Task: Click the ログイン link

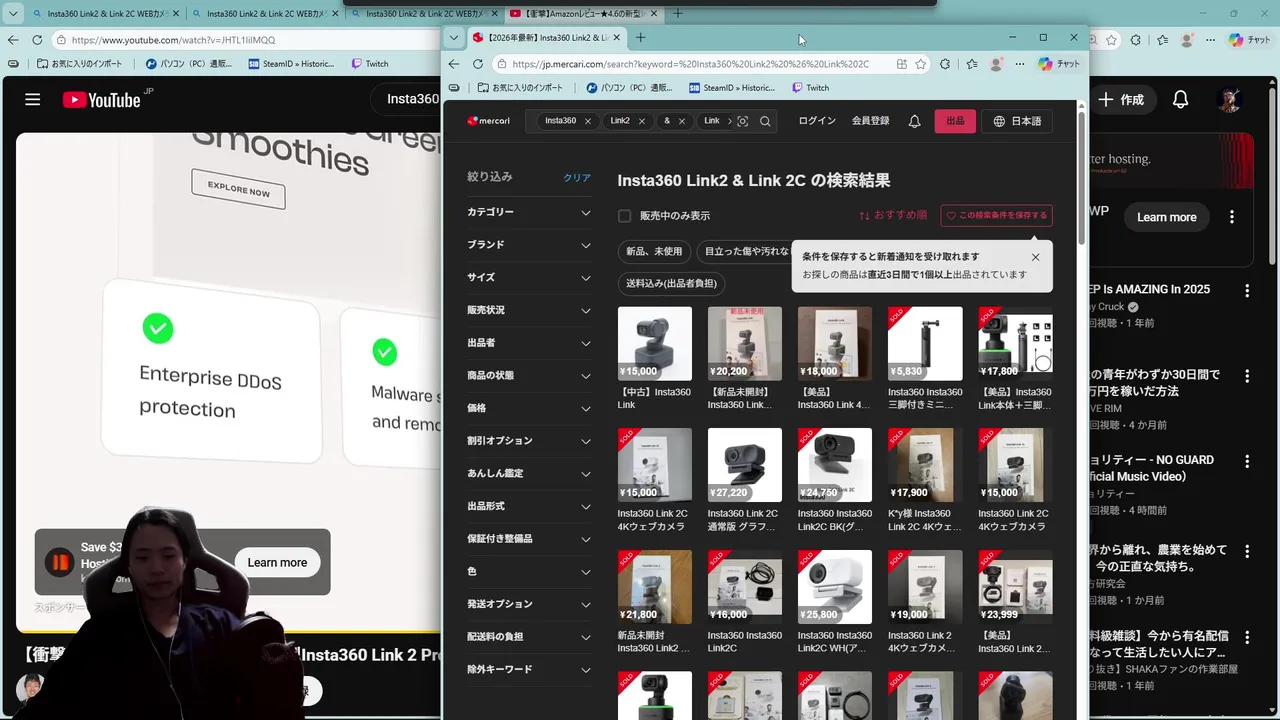Action: coord(817,121)
